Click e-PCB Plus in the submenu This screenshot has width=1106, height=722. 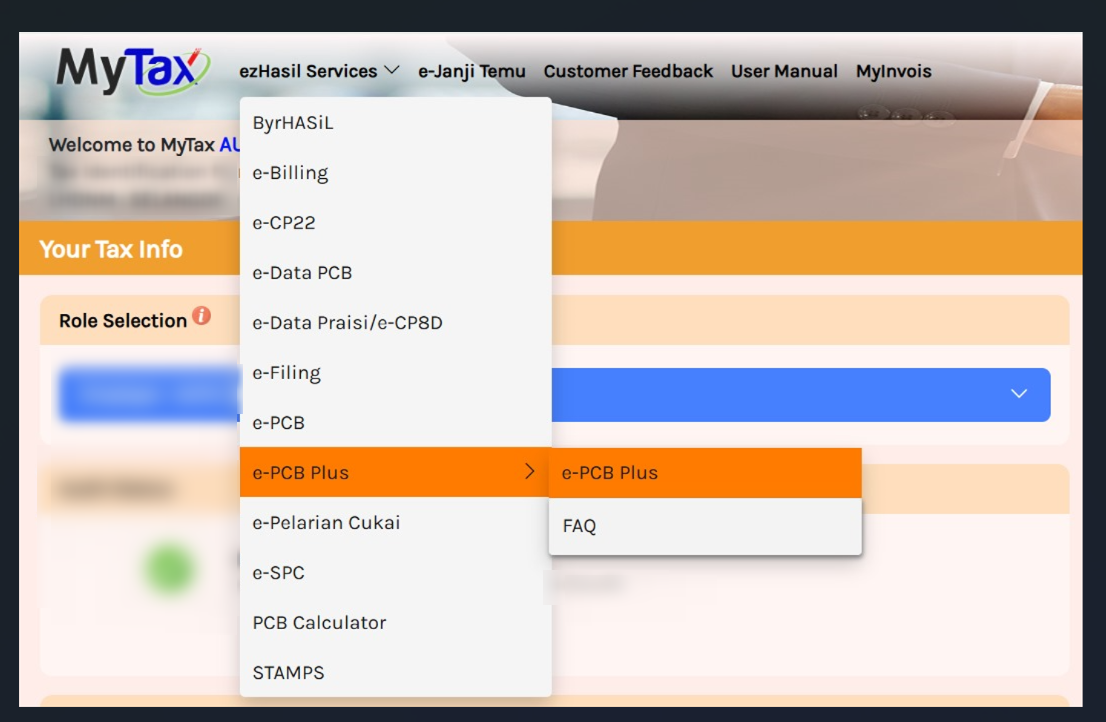[x=705, y=473]
